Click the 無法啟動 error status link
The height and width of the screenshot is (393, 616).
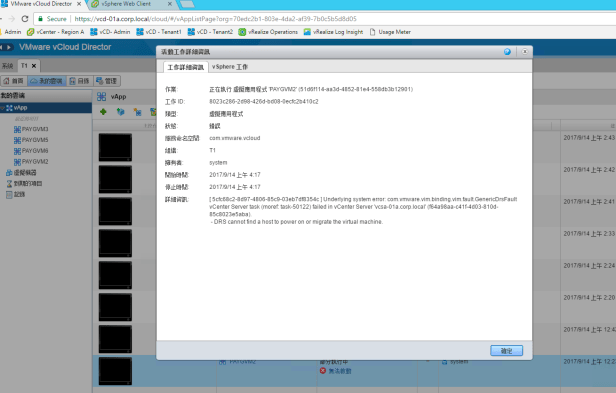click(340, 371)
